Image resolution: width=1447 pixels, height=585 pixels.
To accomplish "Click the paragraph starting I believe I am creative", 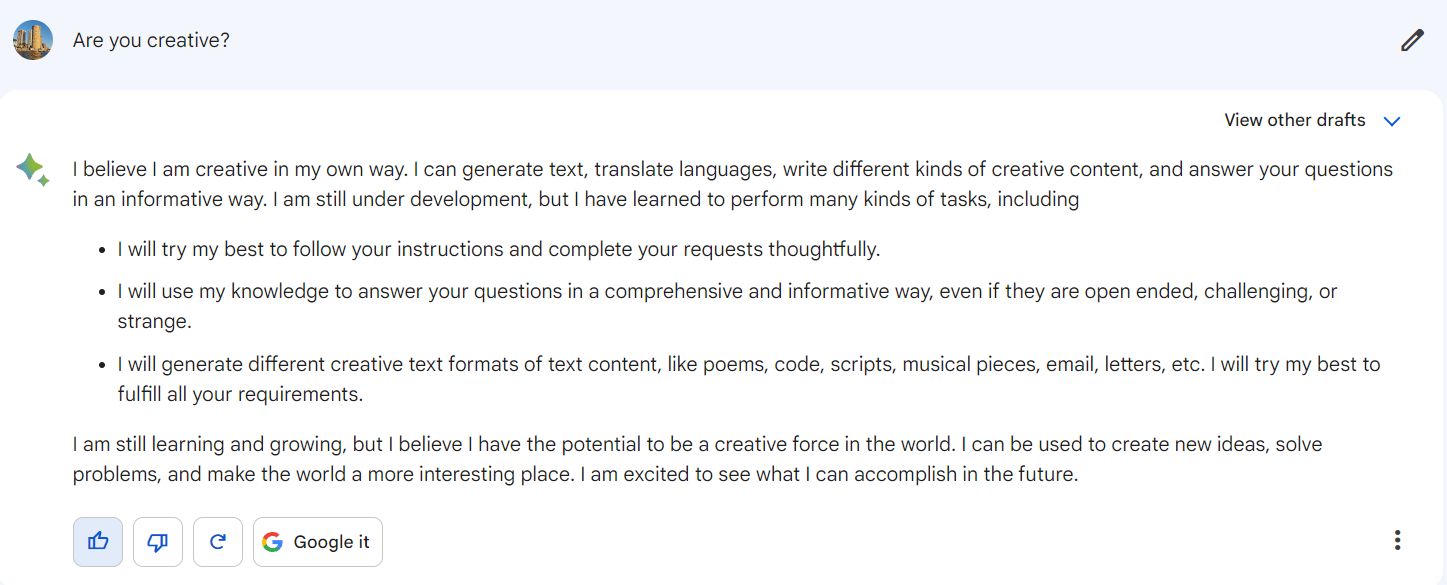I will 732,184.
